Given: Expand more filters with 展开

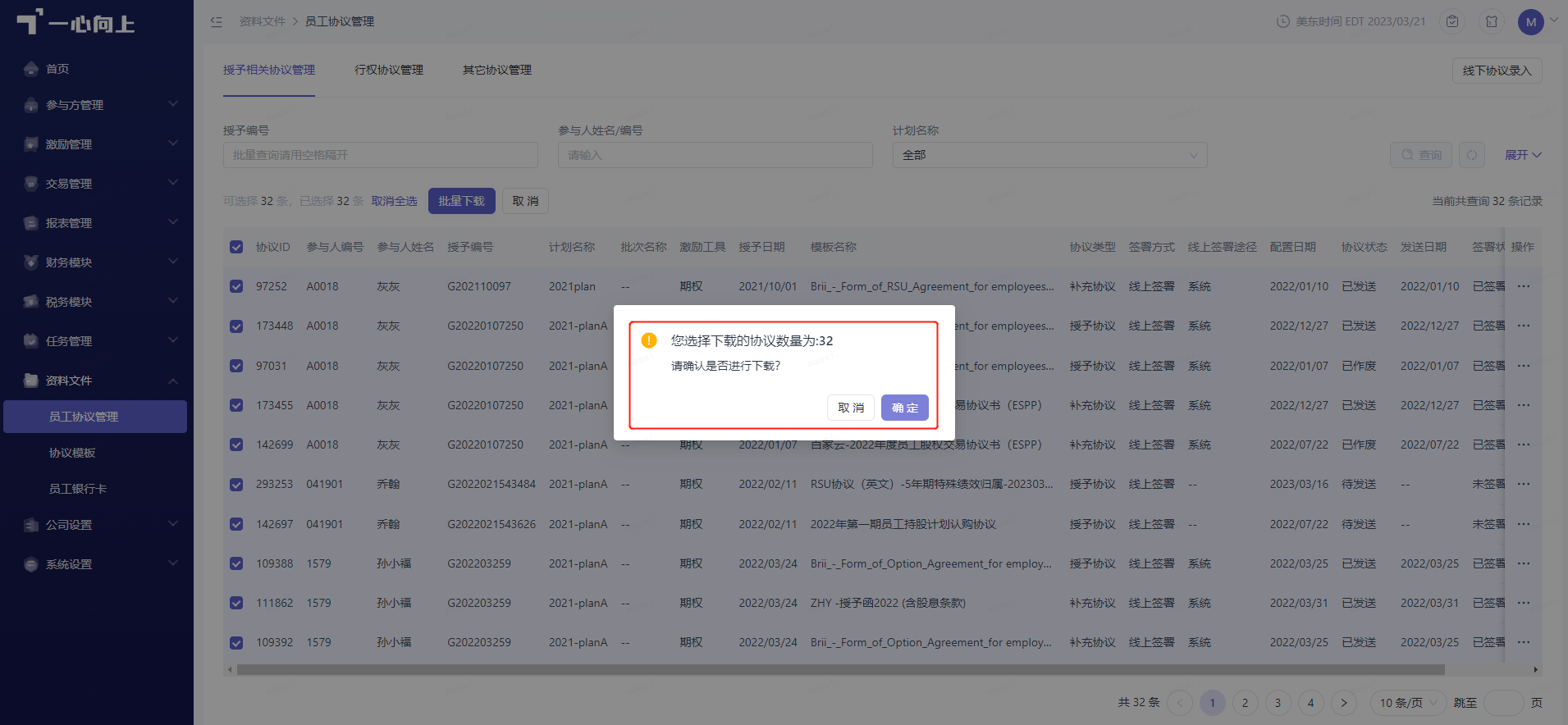Looking at the screenshot, I should [1523, 155].
